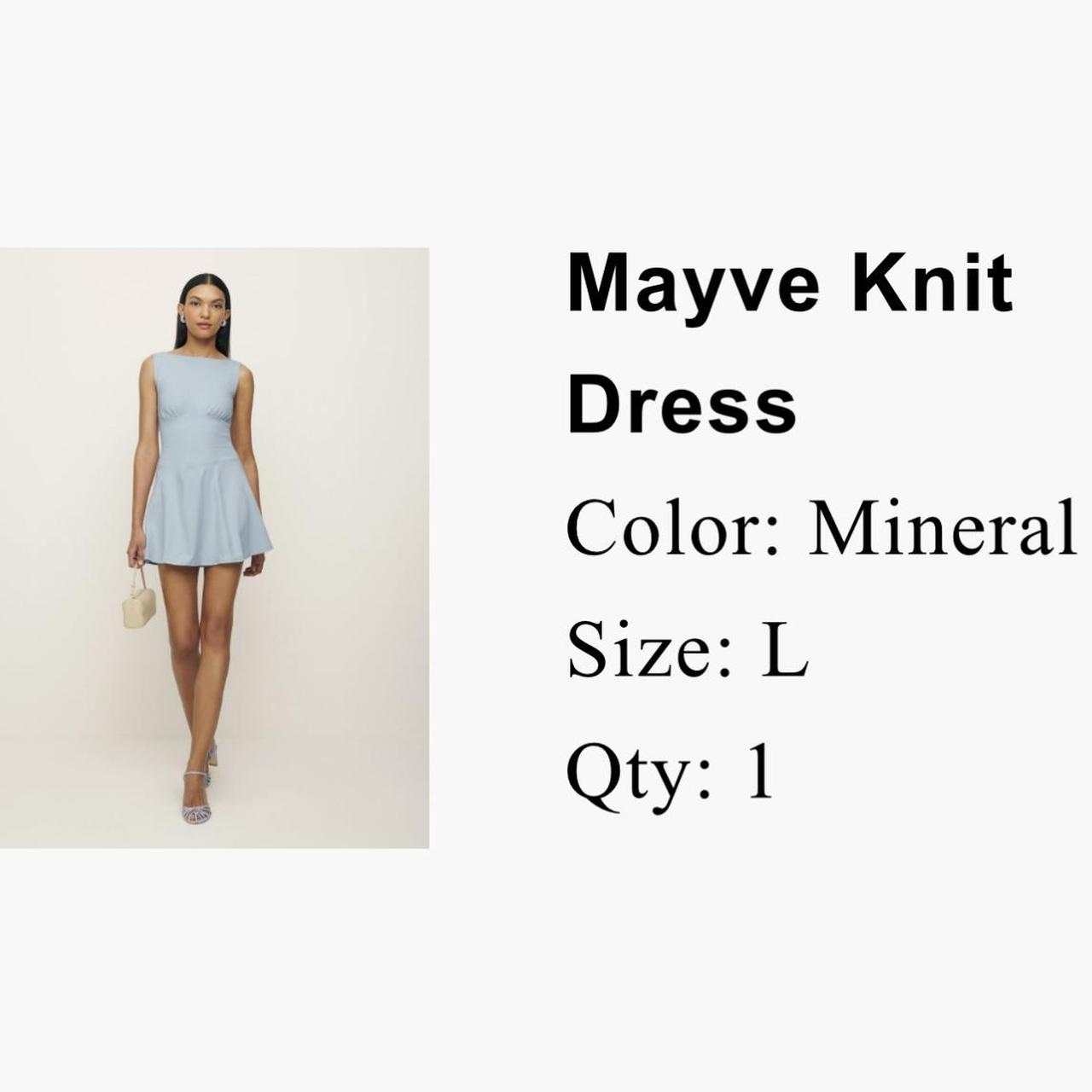
Task: Click the Qty: 1 line
Action: [x=671, y=775]
